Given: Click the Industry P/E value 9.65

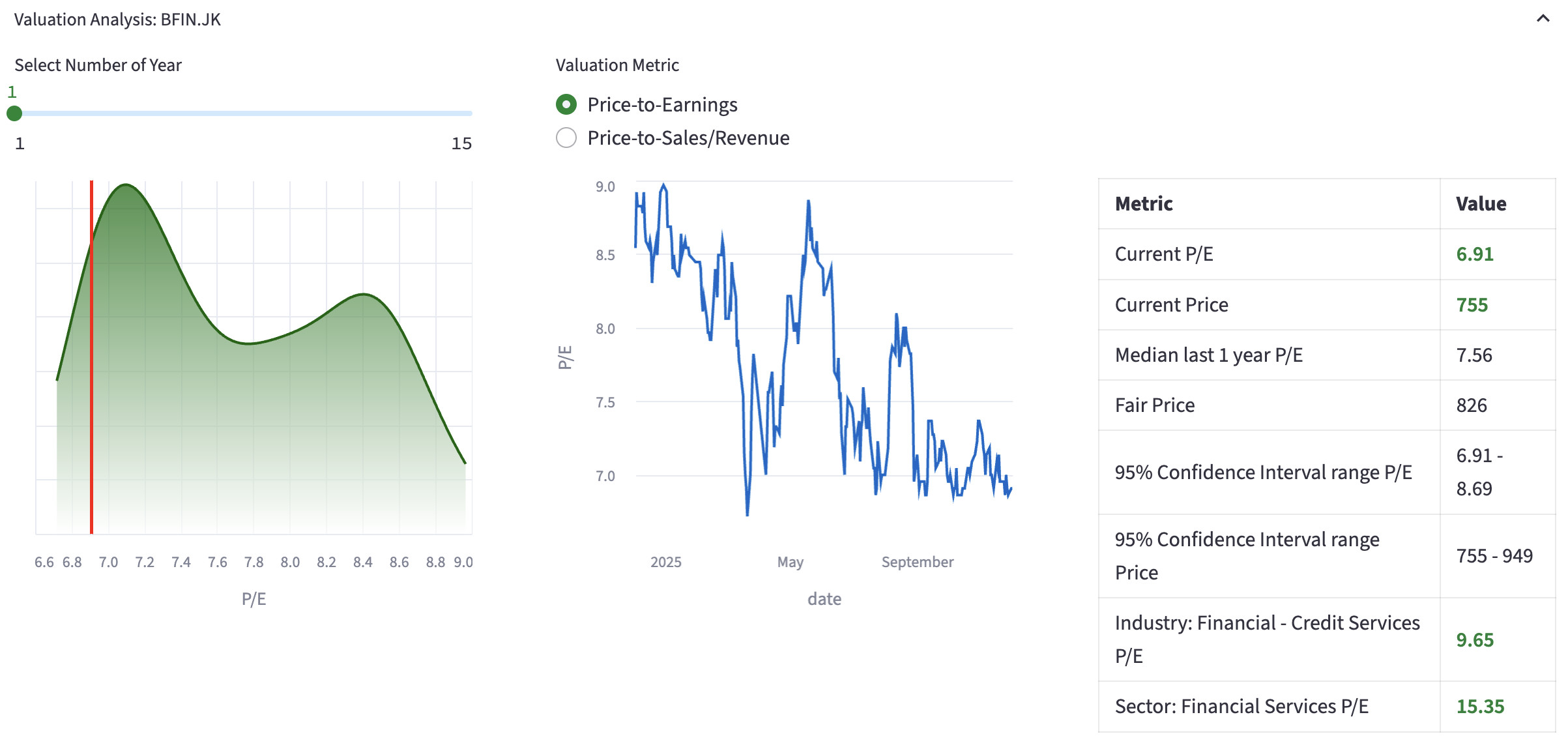Looking at the screenshot, I should point(1474,640).
